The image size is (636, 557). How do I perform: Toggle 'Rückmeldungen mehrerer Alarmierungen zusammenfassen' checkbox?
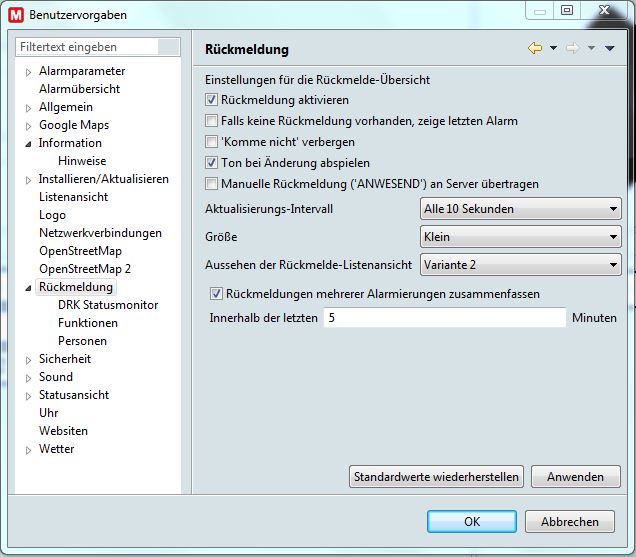217,294
